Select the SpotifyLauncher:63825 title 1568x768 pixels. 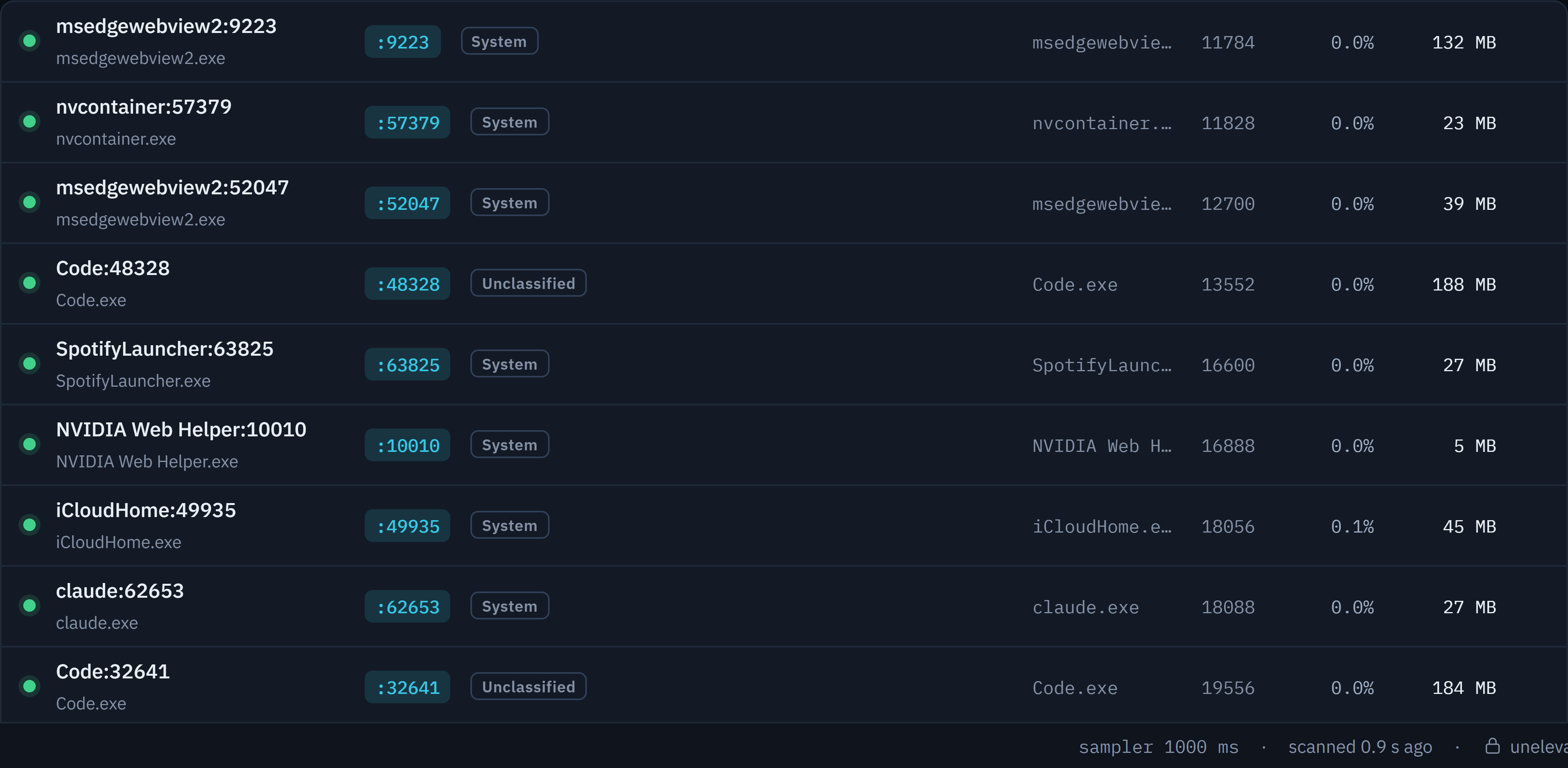point(164,349)
